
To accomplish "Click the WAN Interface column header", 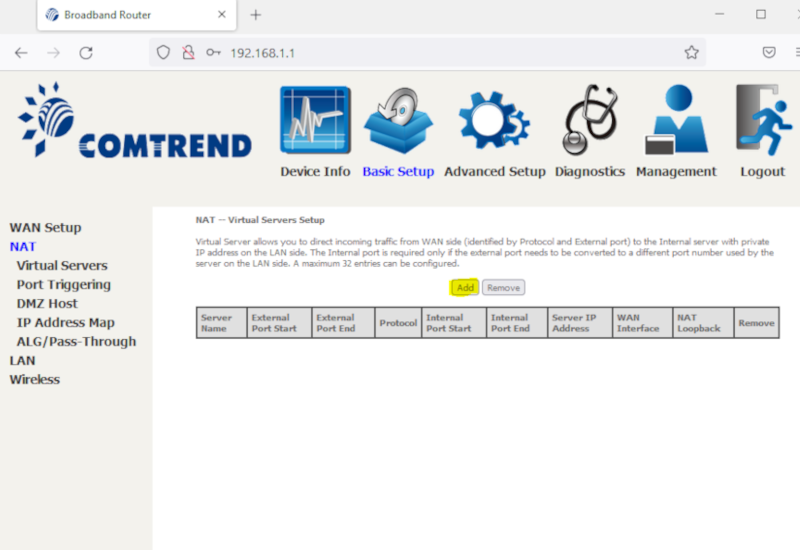I will pos(642,323).
